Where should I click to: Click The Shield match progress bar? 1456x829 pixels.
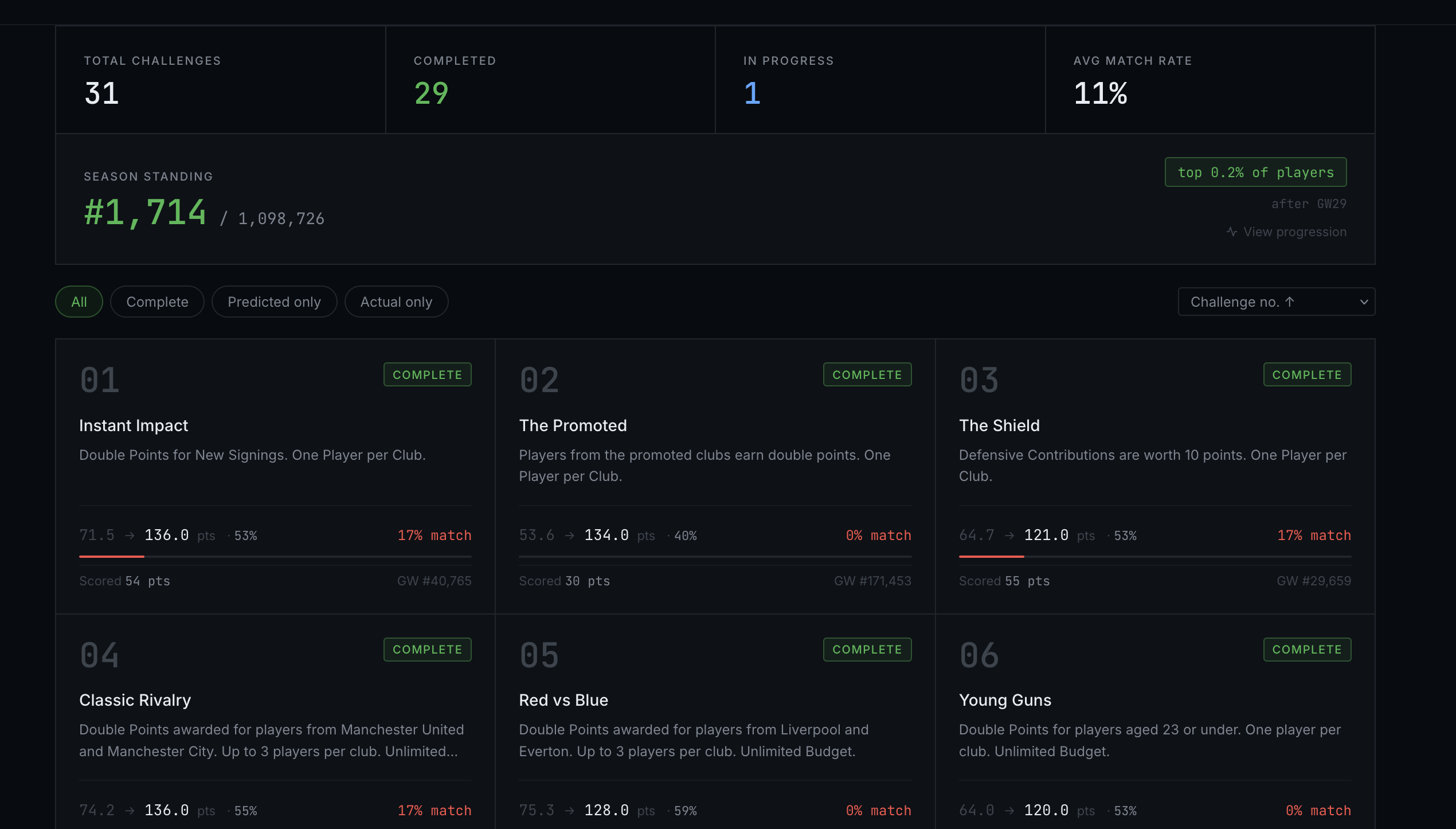(1155, 556)
